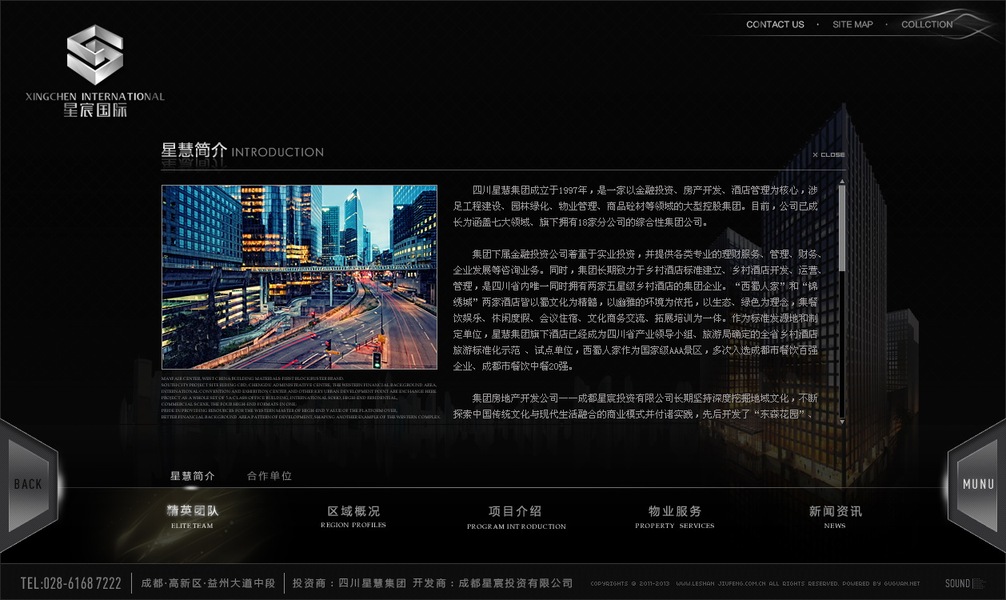Select the 合作单位 sub-tab

269,476
